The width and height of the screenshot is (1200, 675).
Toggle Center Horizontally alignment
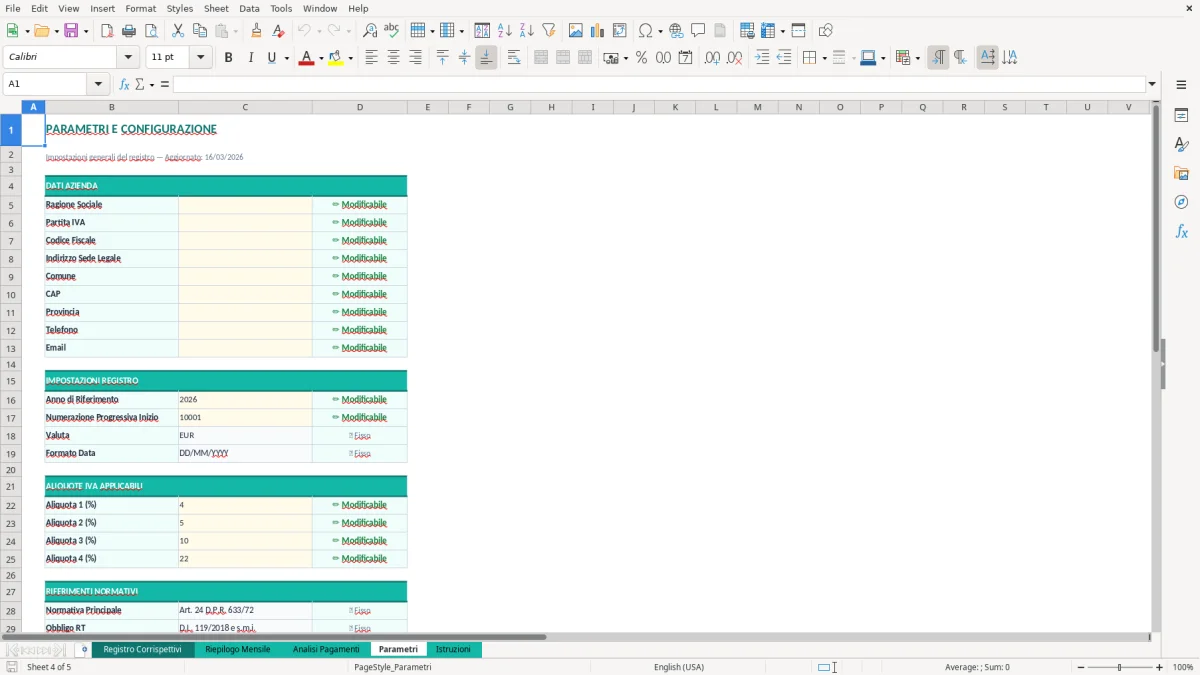(393, 58)
